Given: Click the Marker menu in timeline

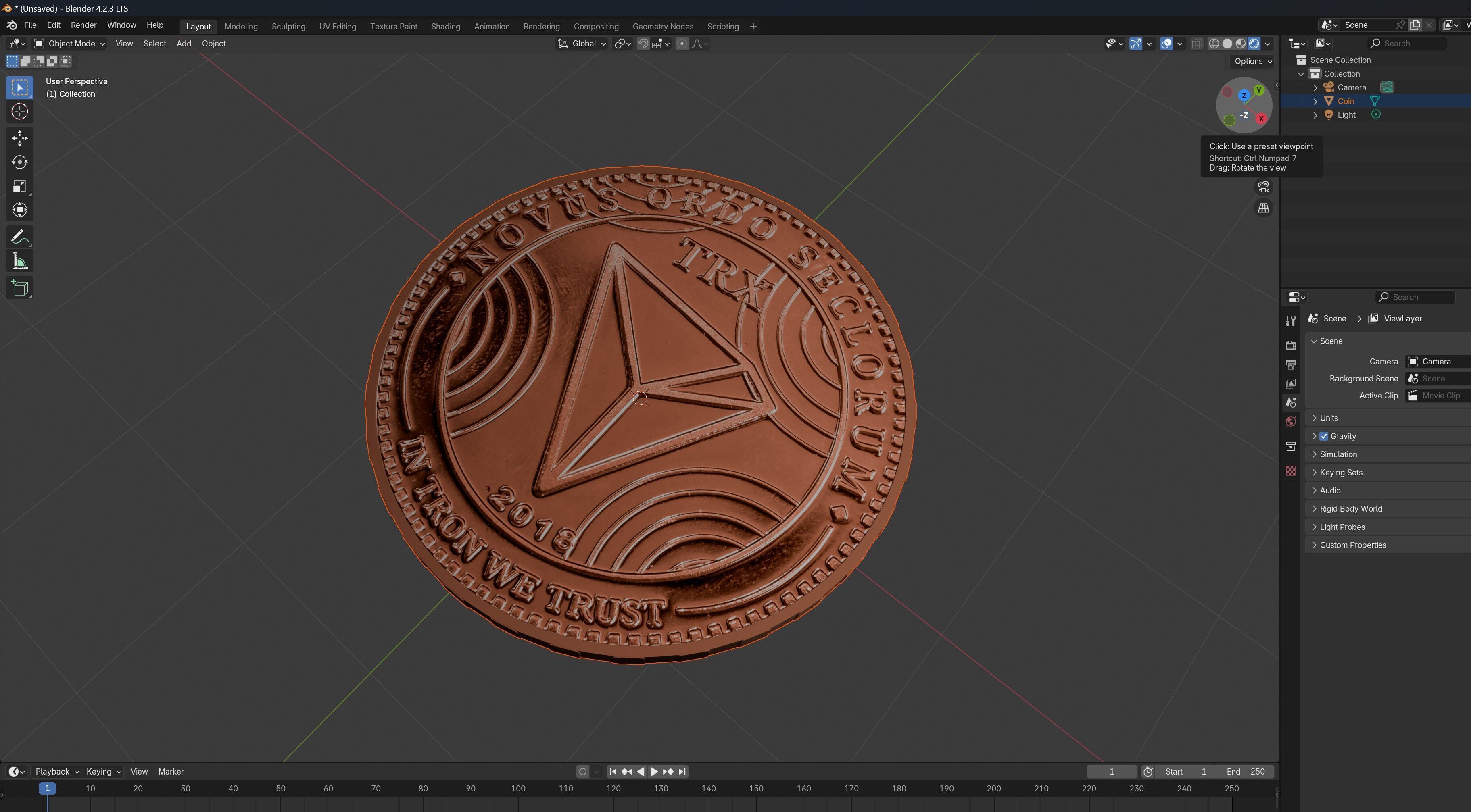Looking at the screenshot, I should pyautogui.click(x=171, y=772).
